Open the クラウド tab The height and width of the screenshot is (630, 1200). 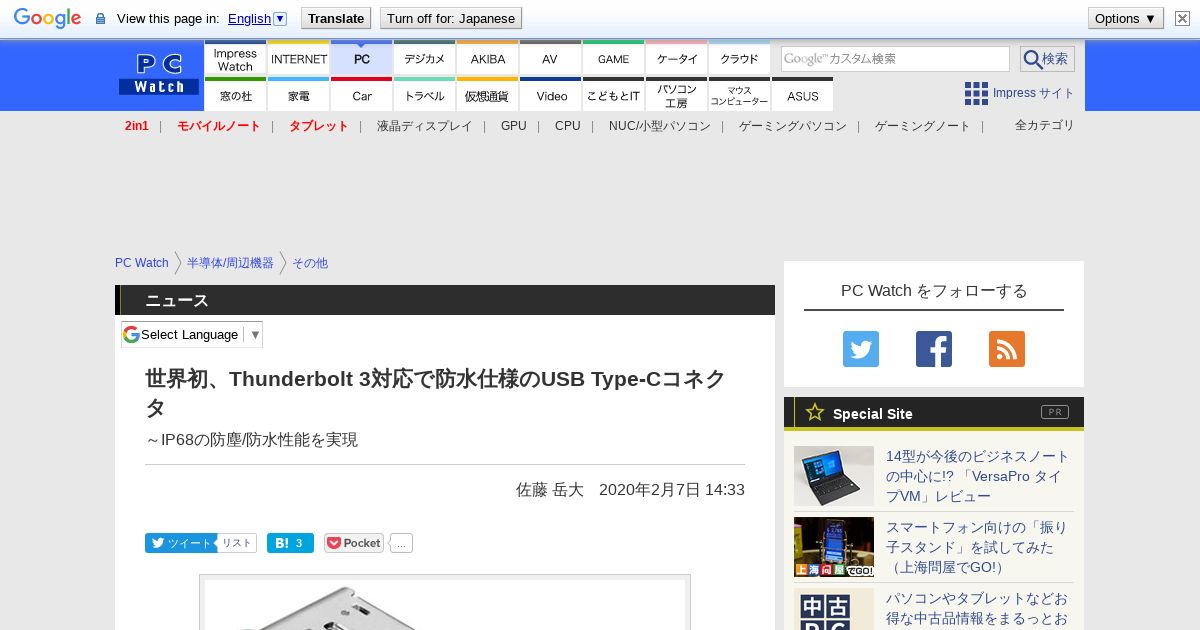740,58
